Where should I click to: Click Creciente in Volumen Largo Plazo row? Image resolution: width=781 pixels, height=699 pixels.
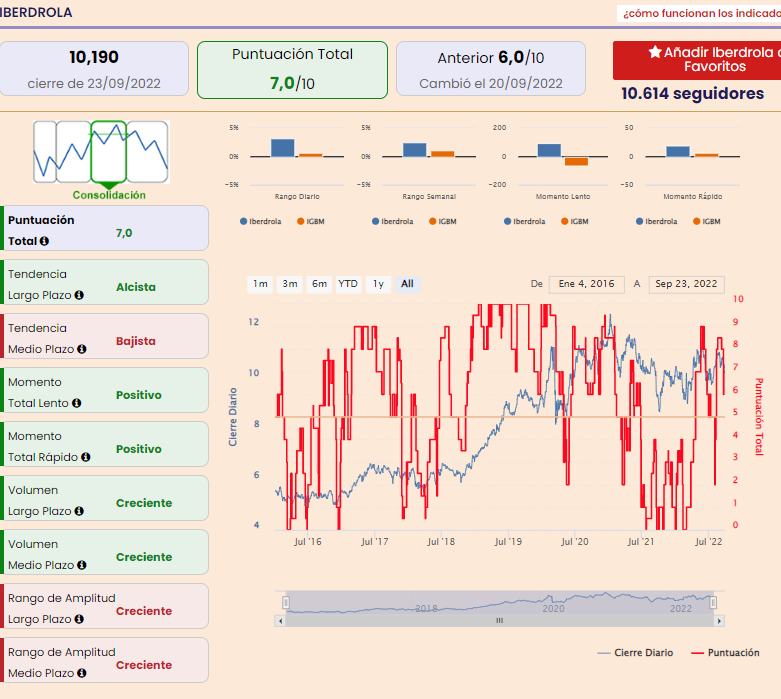coord(144,503)
